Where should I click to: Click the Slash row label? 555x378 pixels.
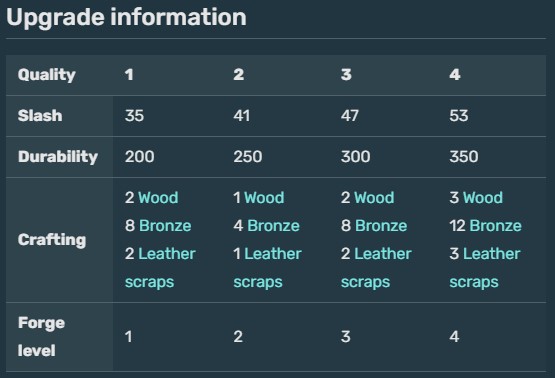click(x=59, y=116)
